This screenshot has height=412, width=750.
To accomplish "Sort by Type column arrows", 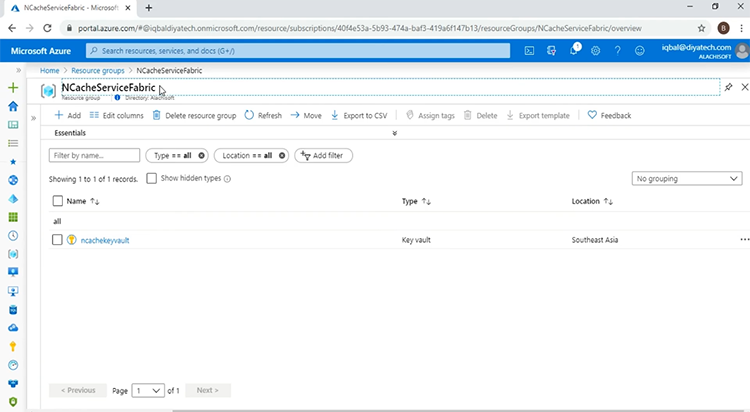I will click(x=426, y=201).
